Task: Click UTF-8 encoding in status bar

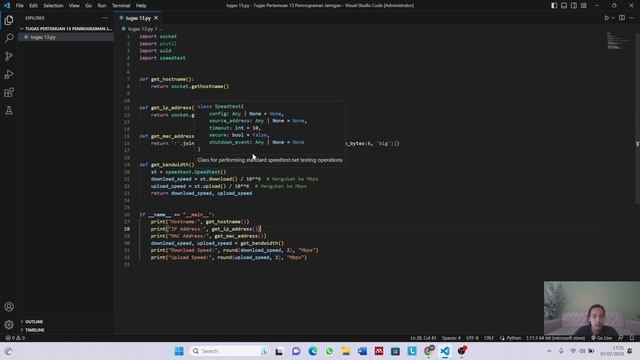Action: point(472,338)
